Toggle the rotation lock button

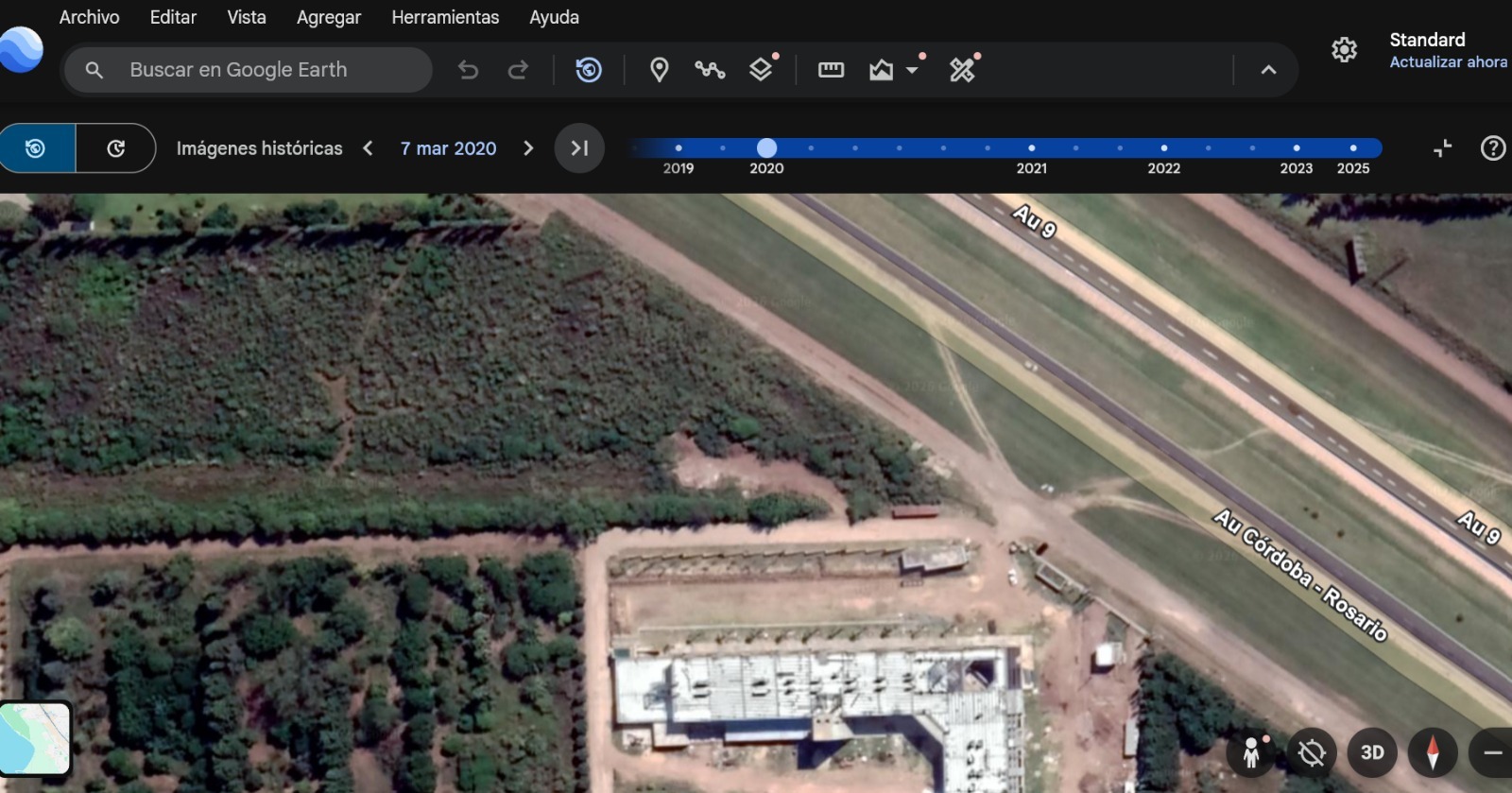coord(1312,753)
